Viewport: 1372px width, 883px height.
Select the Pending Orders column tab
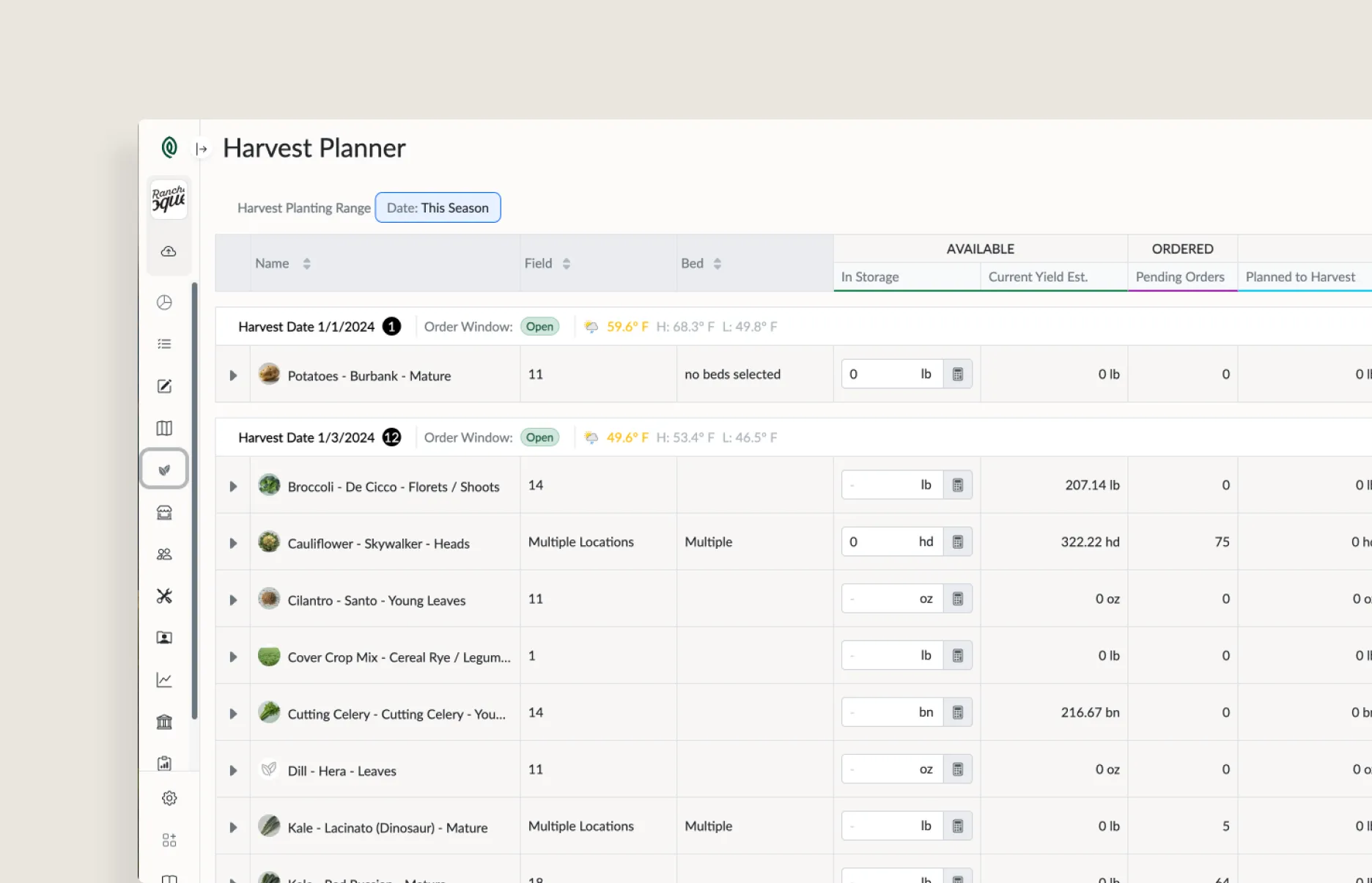(1180, 277)
